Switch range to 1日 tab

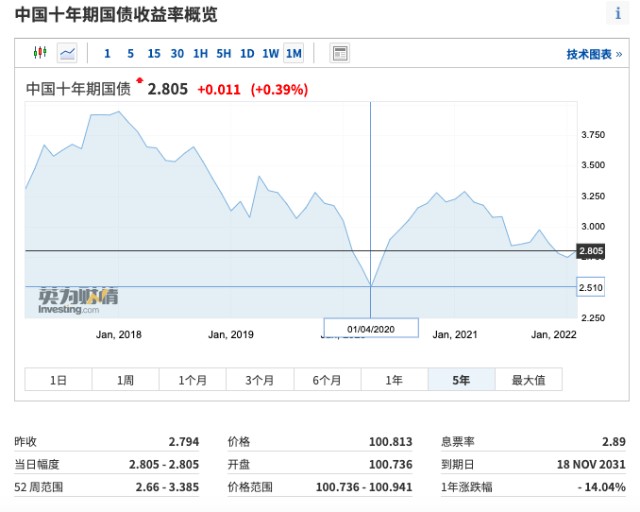point(58,380)
